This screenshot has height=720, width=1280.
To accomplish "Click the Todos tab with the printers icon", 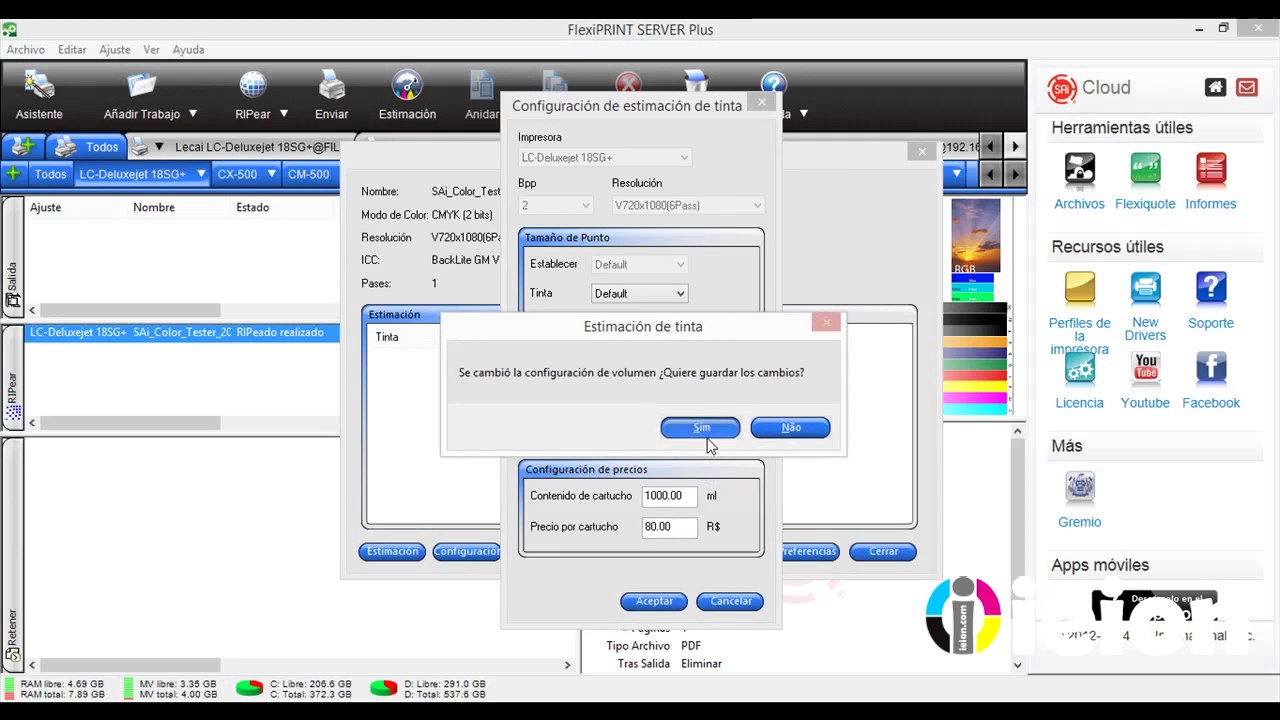I will click(x=87, y=147).
